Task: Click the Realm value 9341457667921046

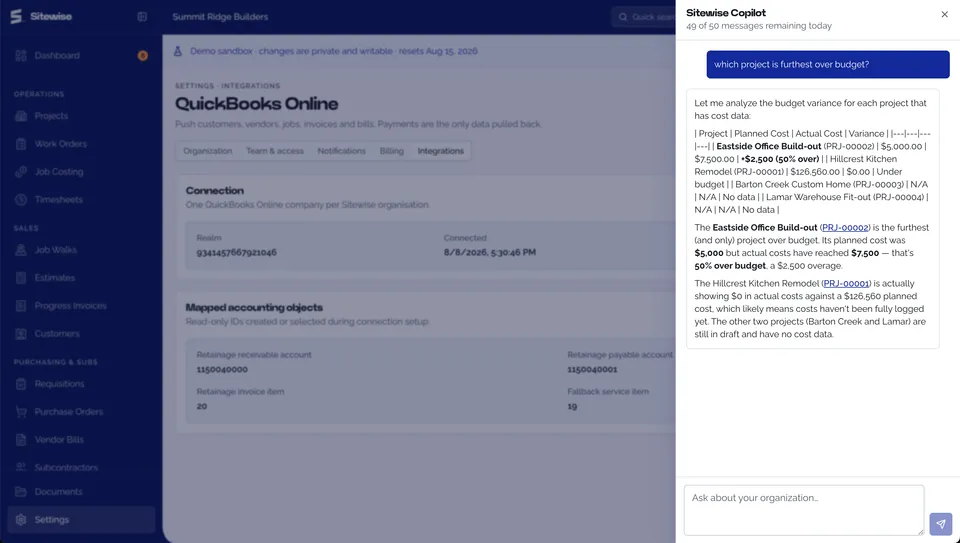Action: pyautogui.click(x=236, y=252)
